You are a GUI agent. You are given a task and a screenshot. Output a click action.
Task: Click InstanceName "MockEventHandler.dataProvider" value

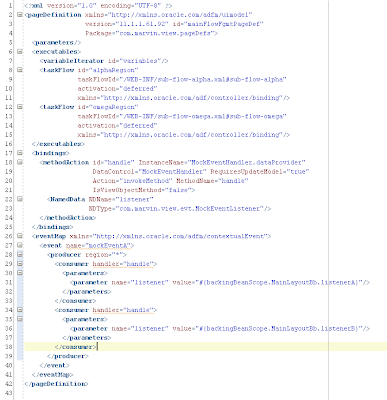coord(247,163)
